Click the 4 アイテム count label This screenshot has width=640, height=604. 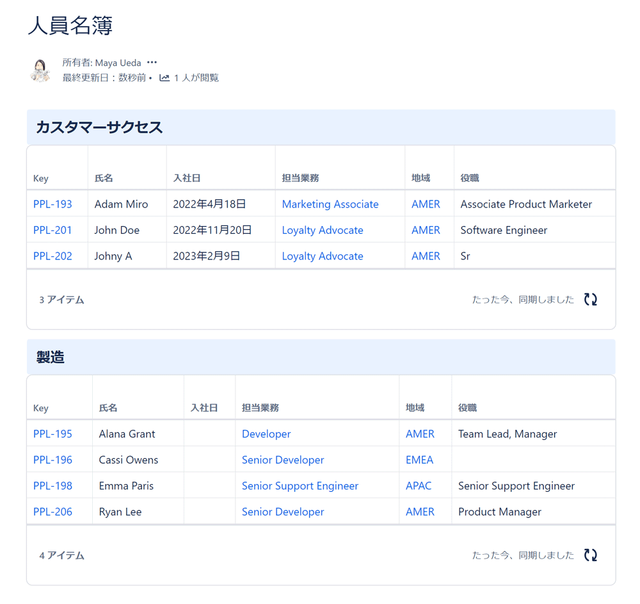click(x=62, y=555)
